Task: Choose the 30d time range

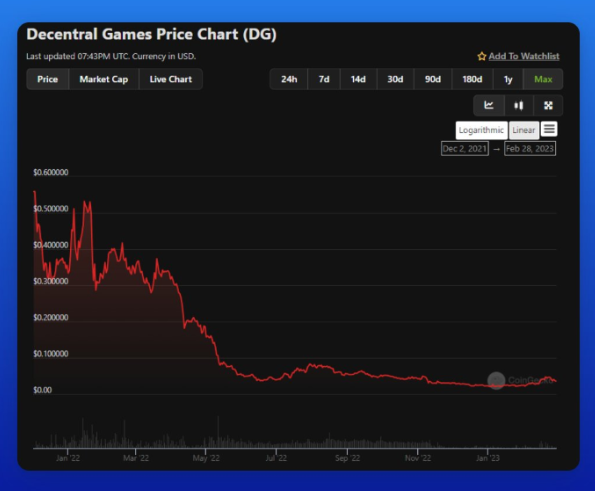Action: pyautogui.click(x=395, y=79)
